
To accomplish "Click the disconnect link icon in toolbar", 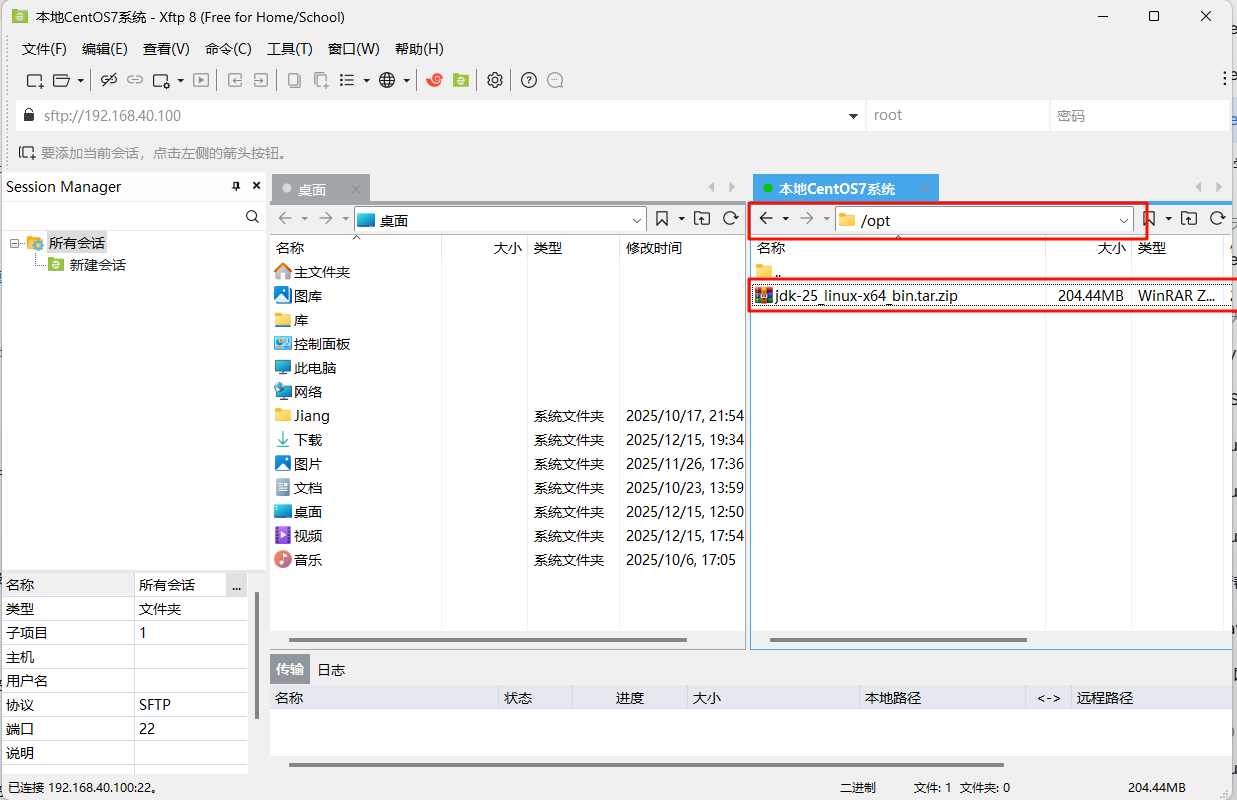I will click(x=109, y=80).
